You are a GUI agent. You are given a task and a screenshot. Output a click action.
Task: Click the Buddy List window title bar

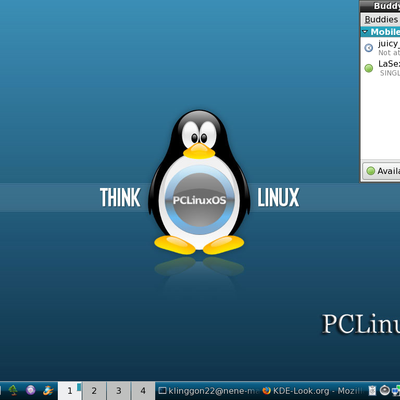[380, 6]
